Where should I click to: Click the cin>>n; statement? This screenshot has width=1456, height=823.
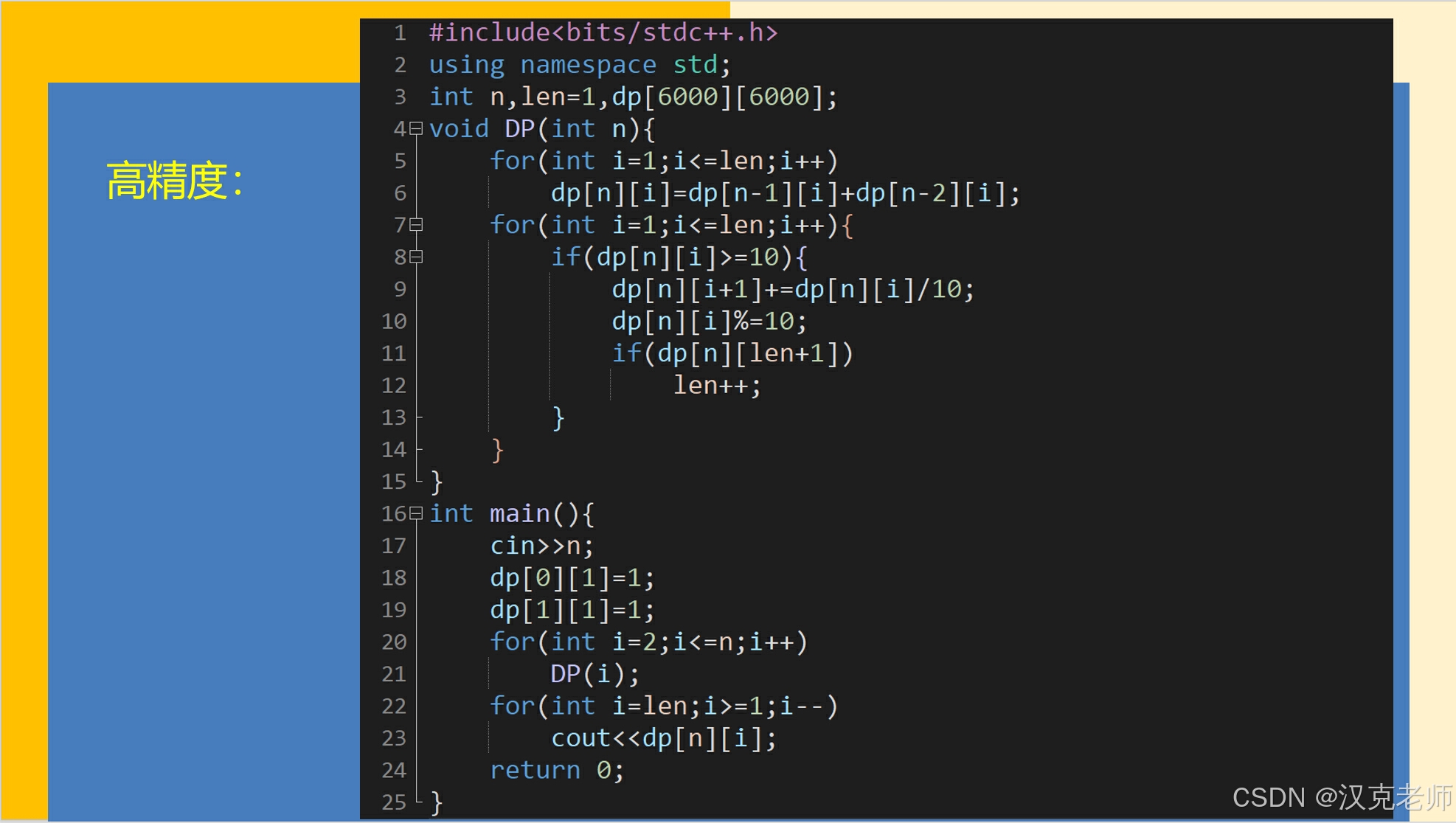(541, 546)
